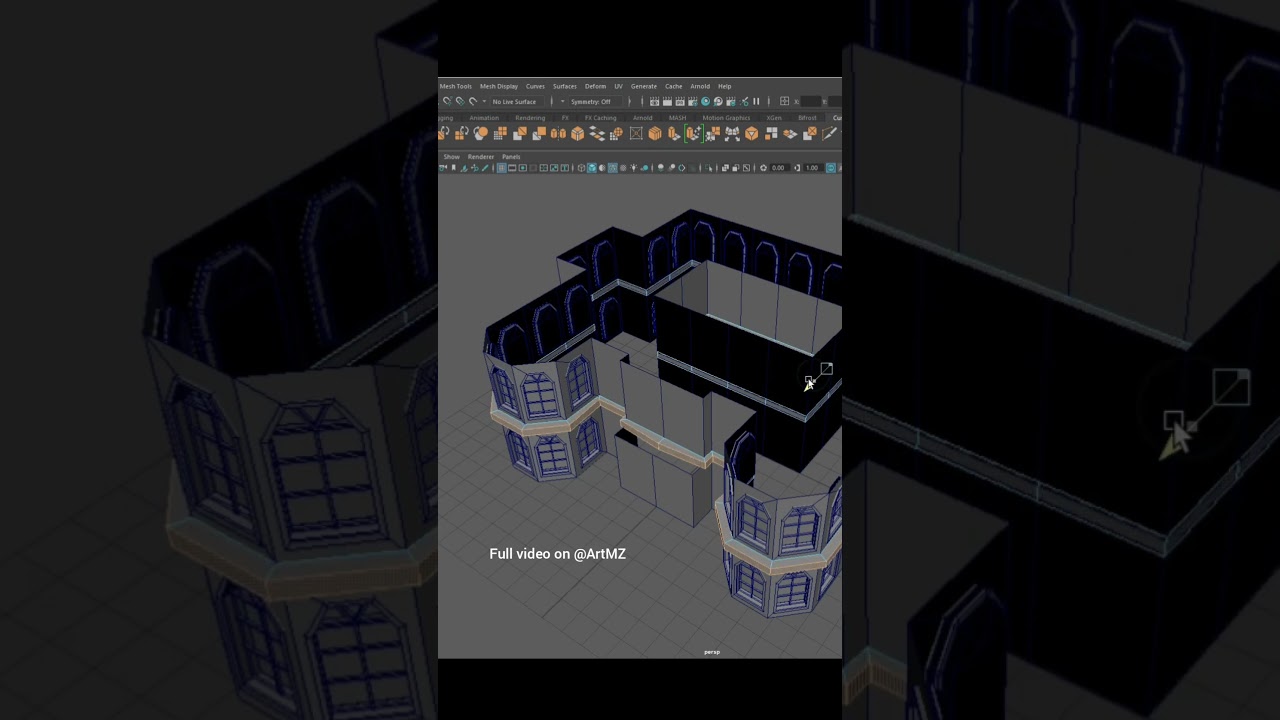Switch to the Motion Graphics shelf tab

(726, 118)
